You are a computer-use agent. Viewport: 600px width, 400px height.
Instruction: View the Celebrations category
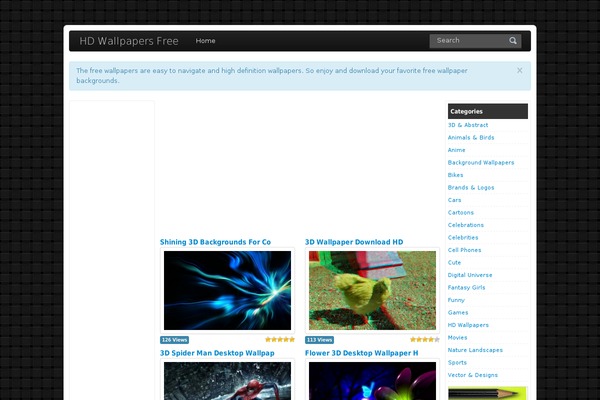pos(466,225)
